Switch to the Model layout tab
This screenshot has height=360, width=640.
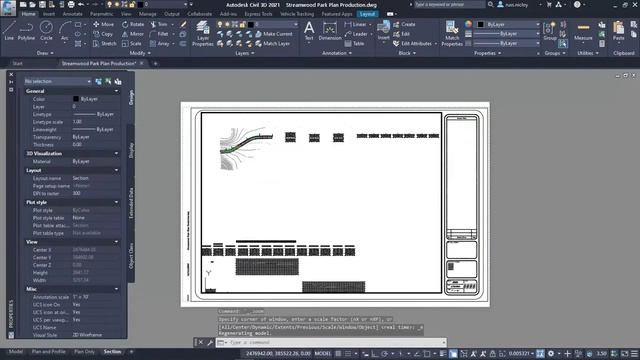[x=16, y=351]
